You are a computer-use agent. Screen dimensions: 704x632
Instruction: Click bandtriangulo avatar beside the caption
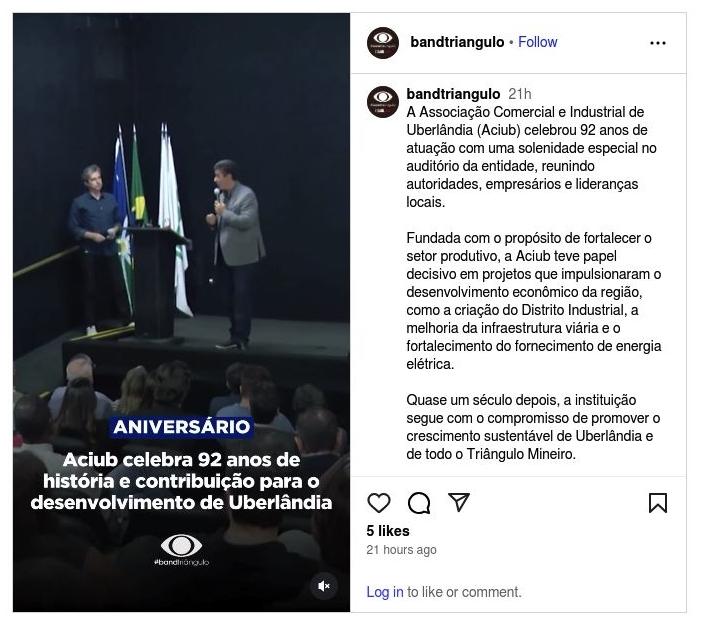click(383, 102)
